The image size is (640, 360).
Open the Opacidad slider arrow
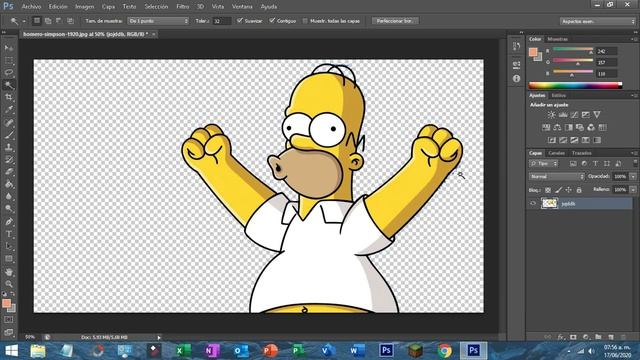[633, 177]
